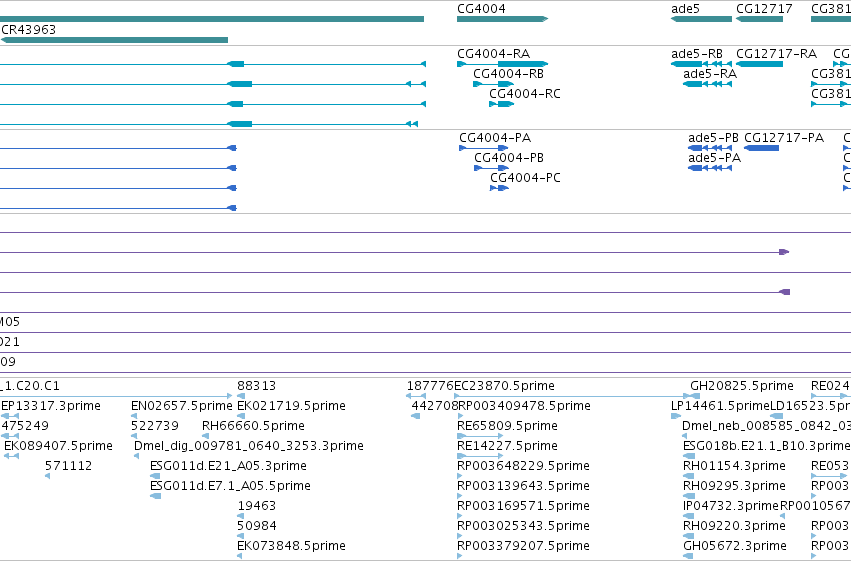Viewport: 851px width, 561px height.
Task: Click the EK073848.5prime EST
Action: (240, 556)
